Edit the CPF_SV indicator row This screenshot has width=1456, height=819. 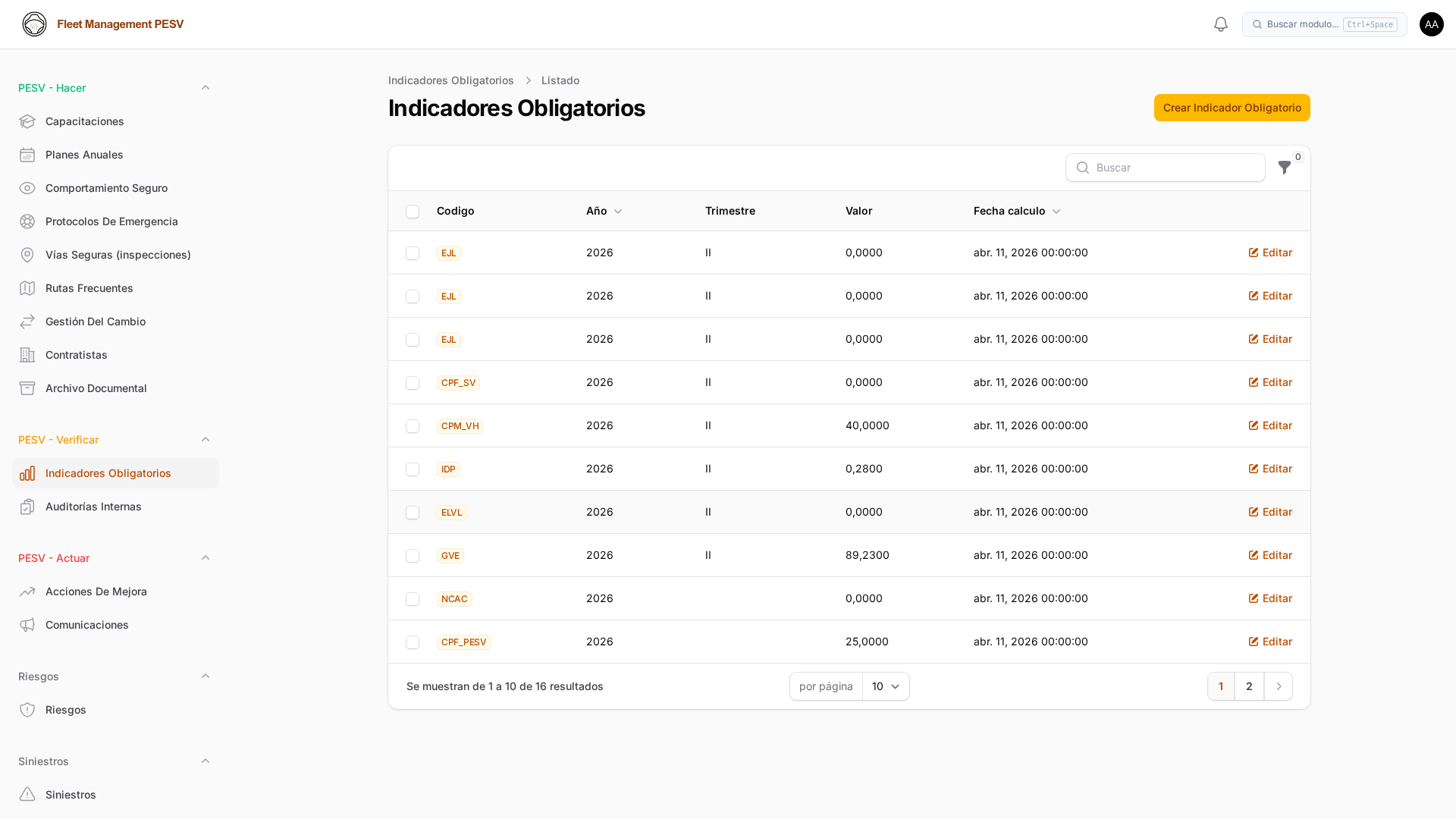1270,382
